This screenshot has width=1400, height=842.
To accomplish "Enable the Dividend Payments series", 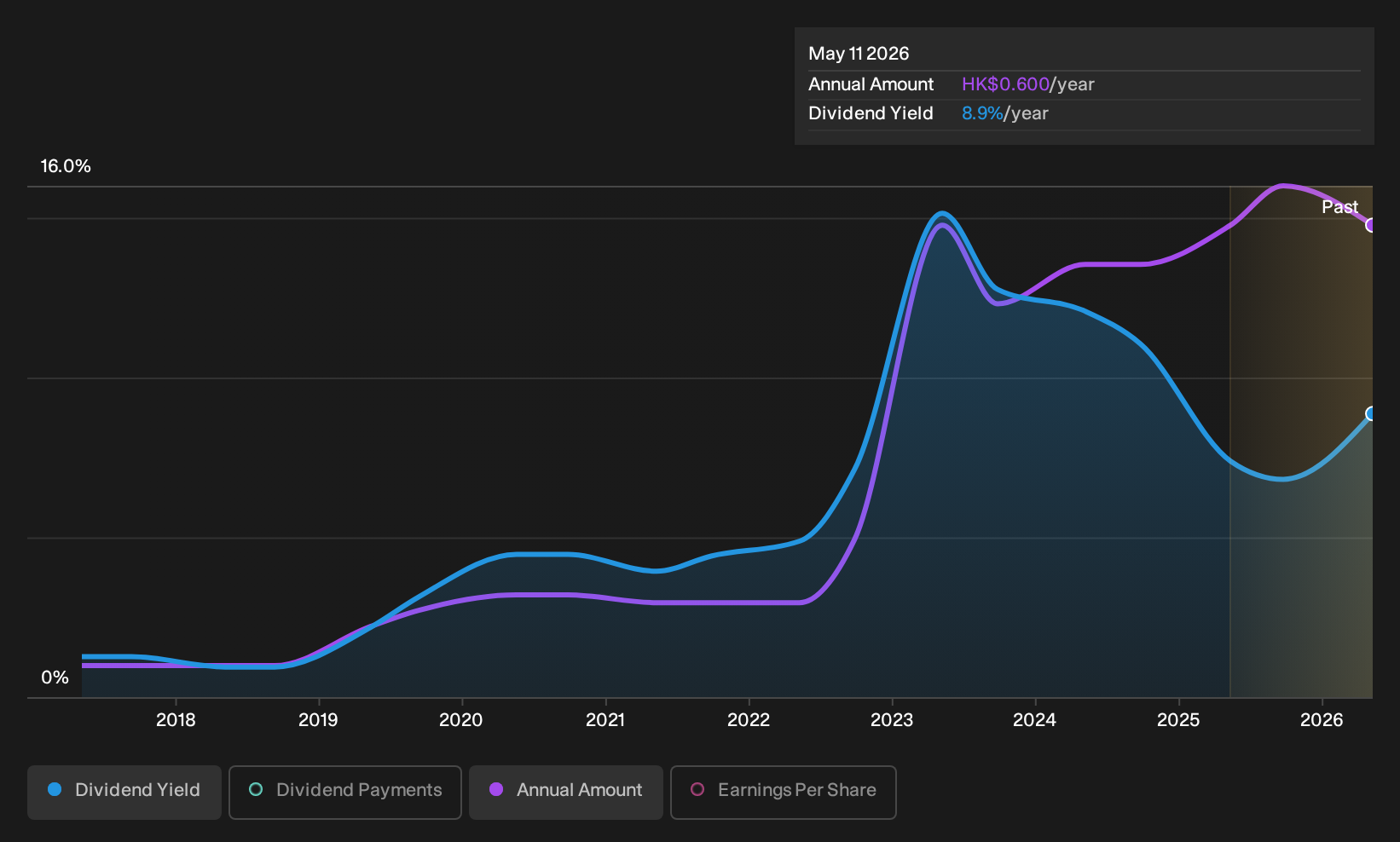I will click(x=345, y=792).
